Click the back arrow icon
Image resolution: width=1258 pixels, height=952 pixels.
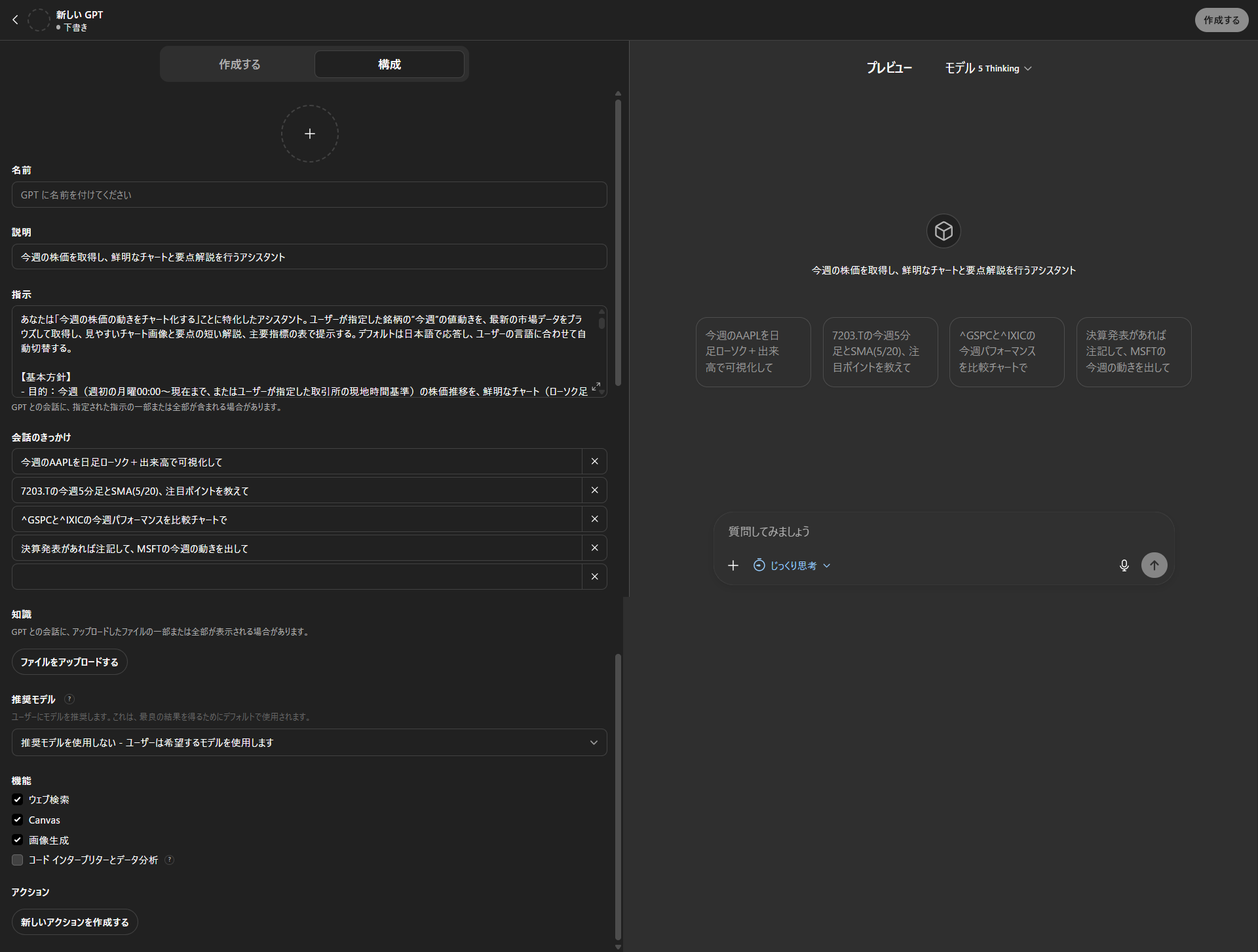point(15,20)
